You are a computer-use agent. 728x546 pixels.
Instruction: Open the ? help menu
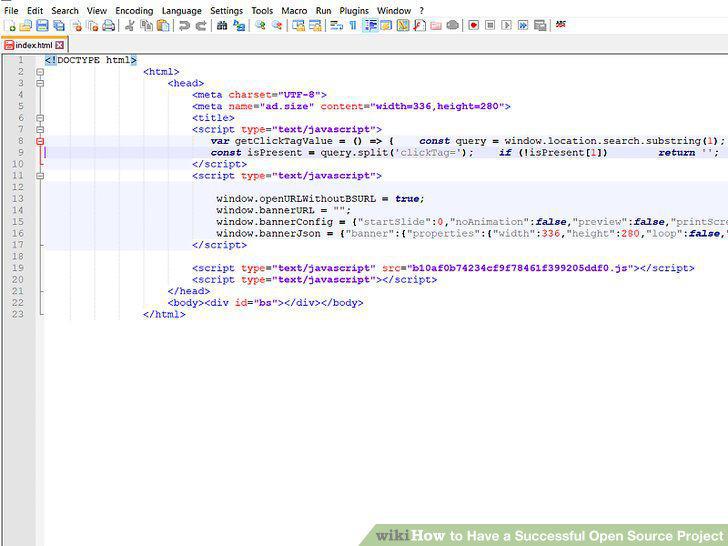pos(422,10)
